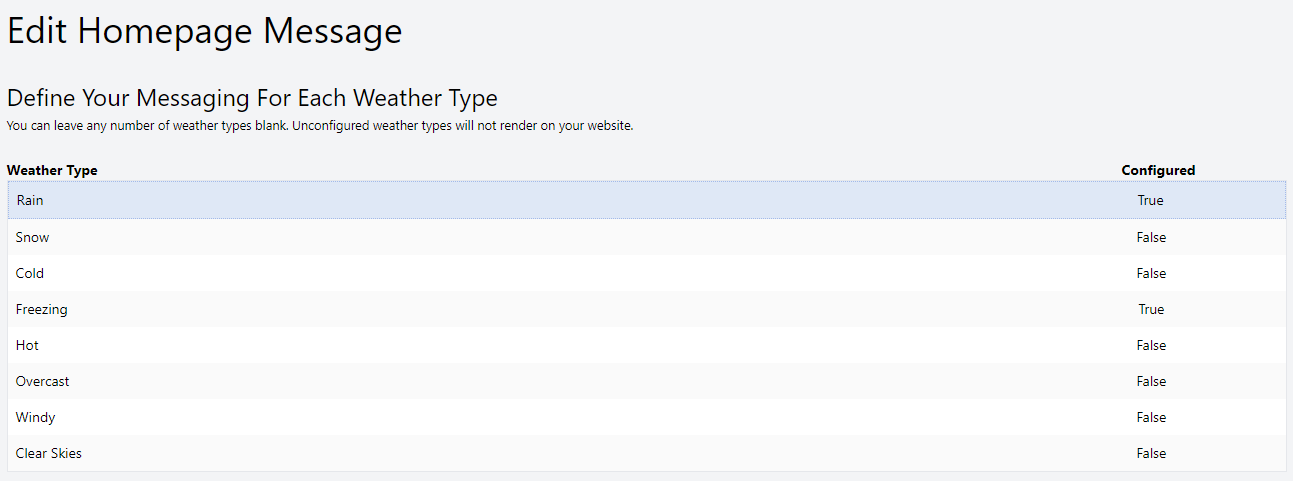Click the False value for Windy
Image resolution: width=1293 pixels, height=481 pixels.
tap(1151, 417)
